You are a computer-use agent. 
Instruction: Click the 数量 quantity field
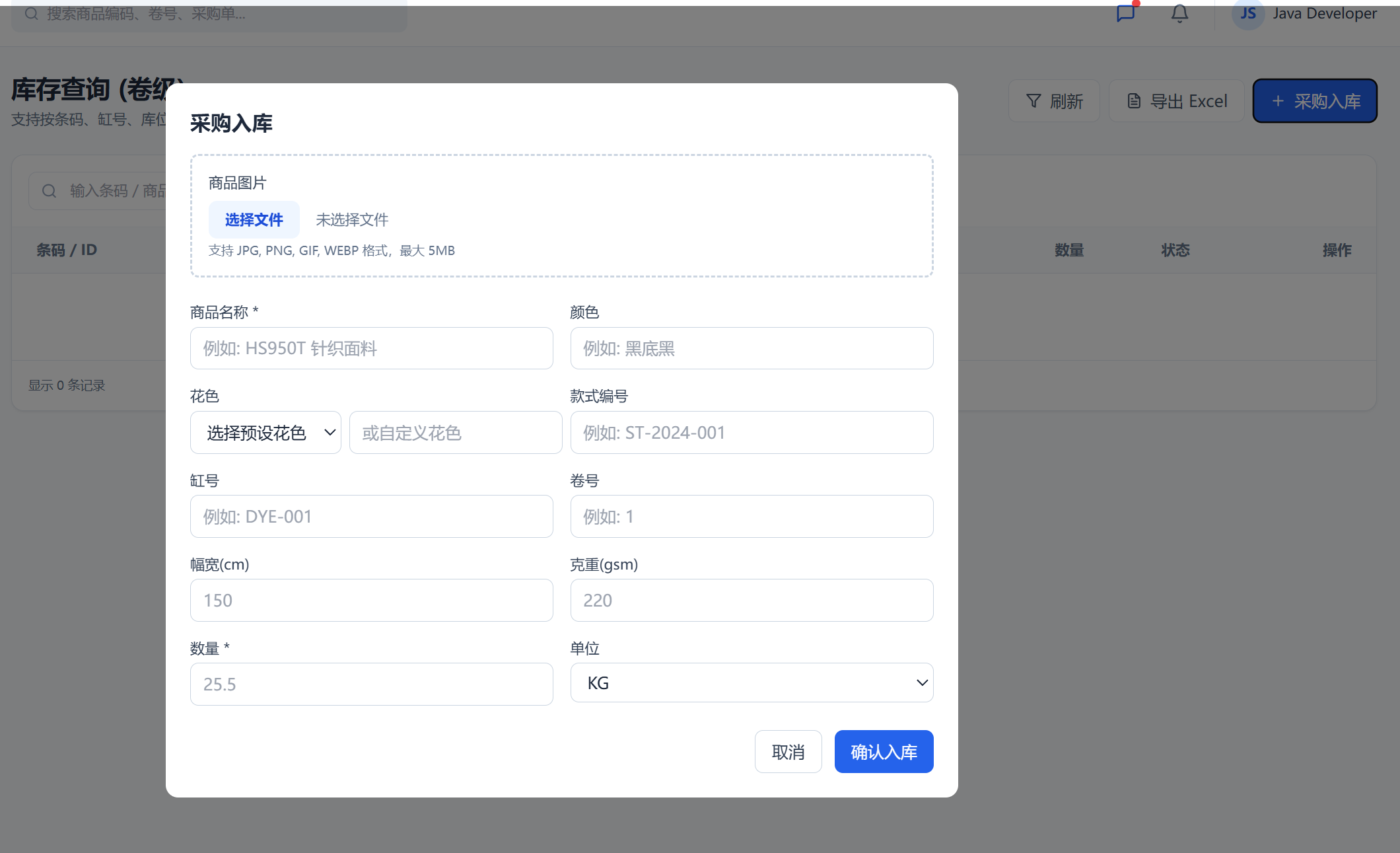(x=372, y=684)
